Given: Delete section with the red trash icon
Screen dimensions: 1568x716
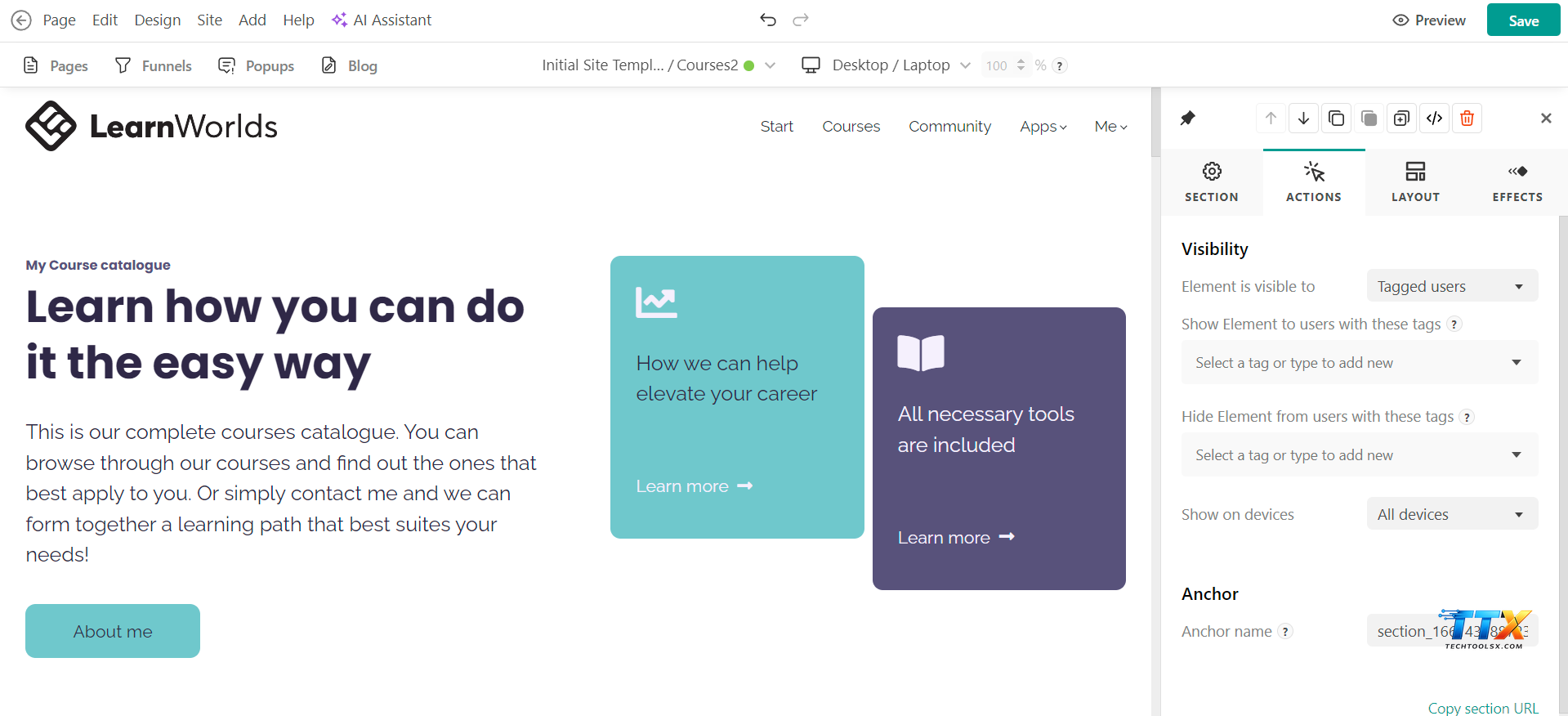Looking at the screenshot, I should tap(1467, 119).
